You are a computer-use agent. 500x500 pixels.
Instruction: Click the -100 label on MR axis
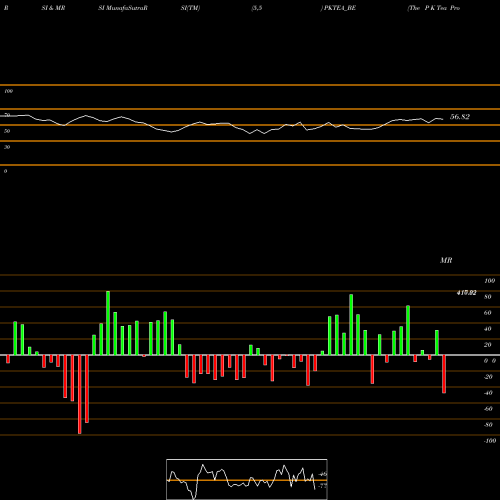490,441
